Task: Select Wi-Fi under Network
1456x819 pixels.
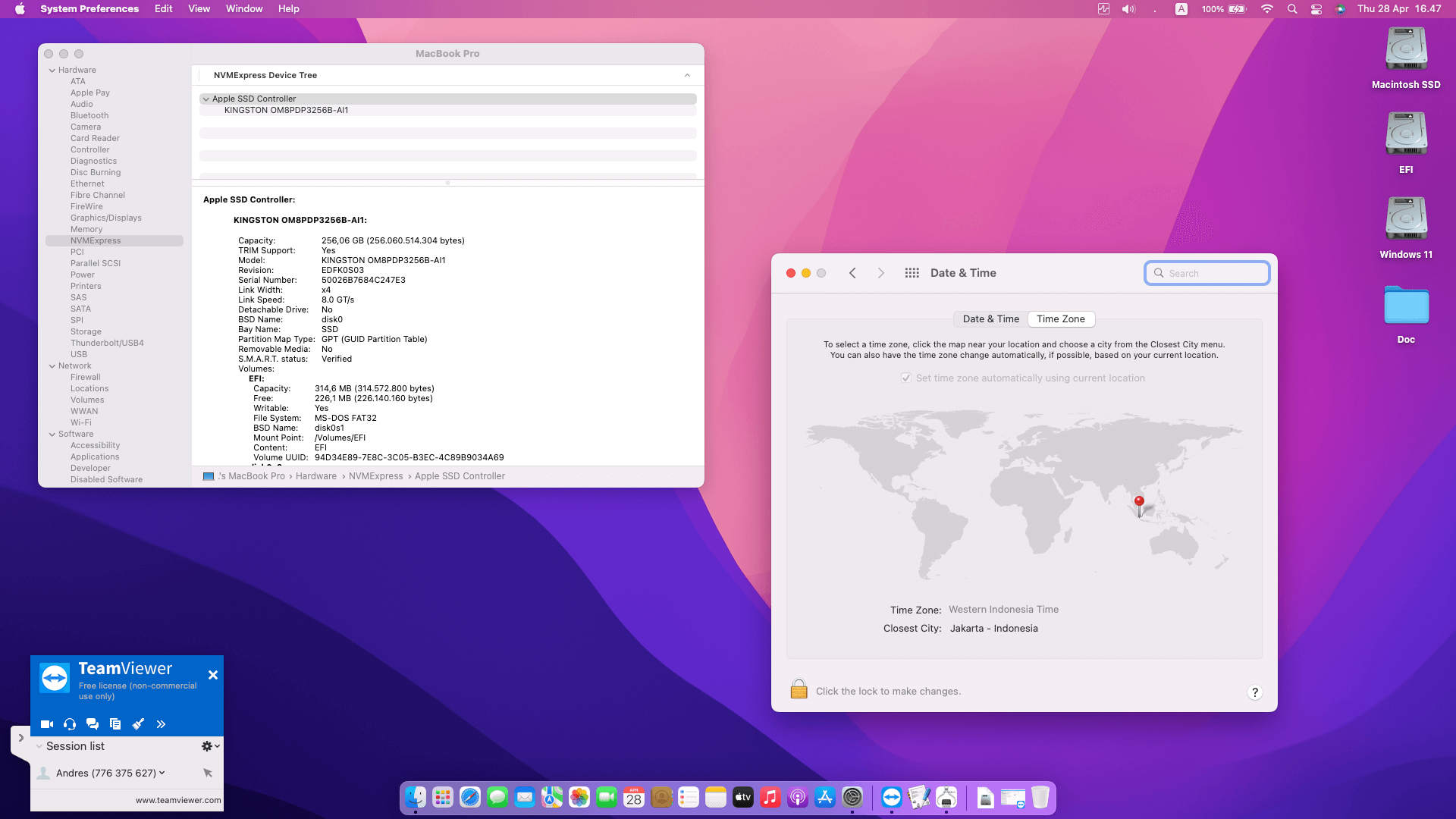Action: (x=81, y=423)
